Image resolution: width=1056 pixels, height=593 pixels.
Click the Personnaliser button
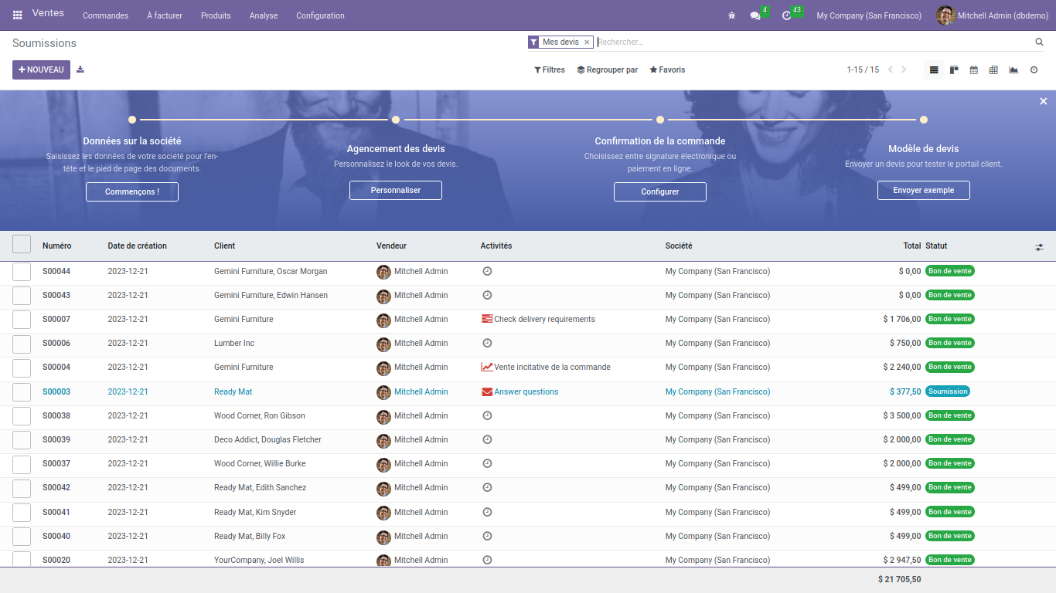point(395,190)
